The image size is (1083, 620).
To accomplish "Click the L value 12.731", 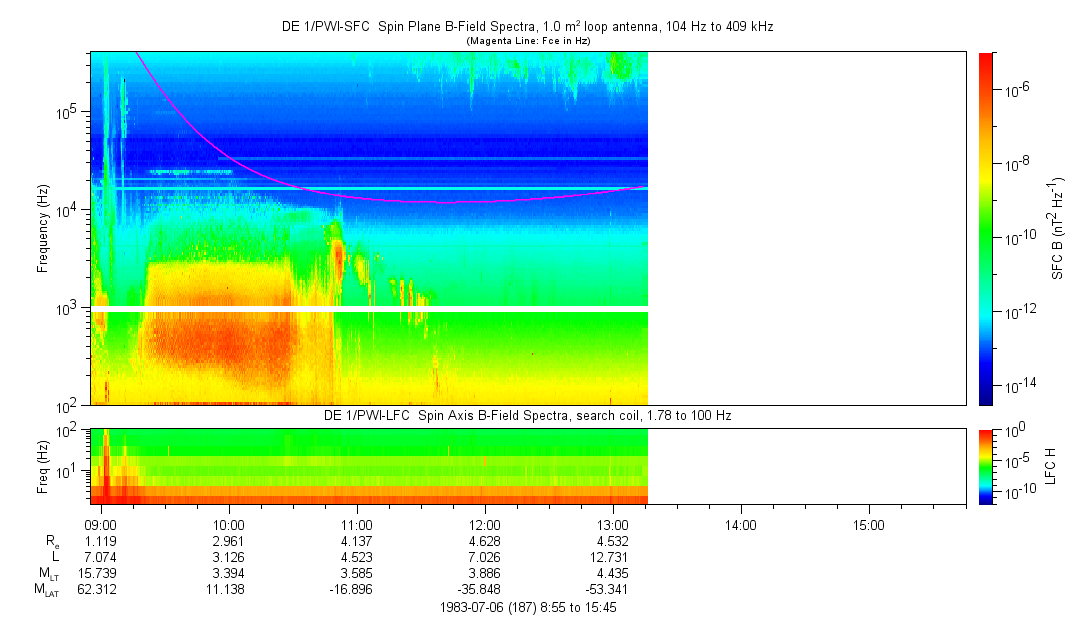I will (612, 557).
